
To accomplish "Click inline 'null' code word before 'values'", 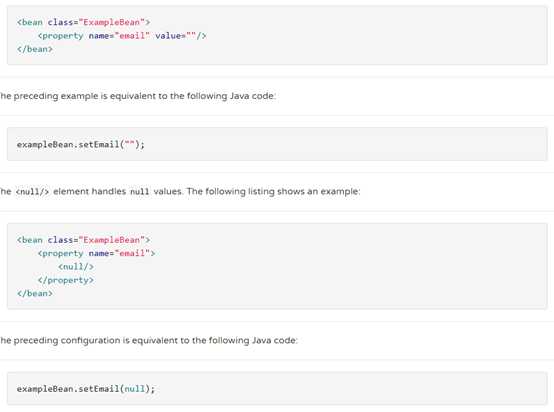I will pos(140,192).
